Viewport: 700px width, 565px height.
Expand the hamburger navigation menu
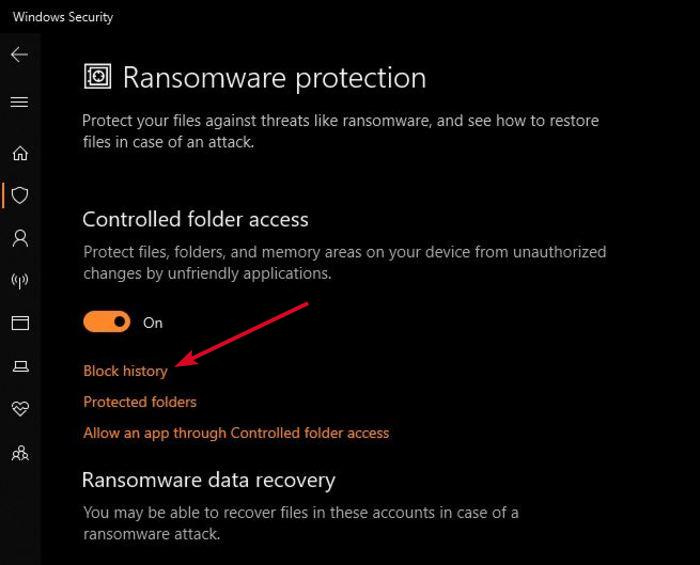tap(19, 102)
